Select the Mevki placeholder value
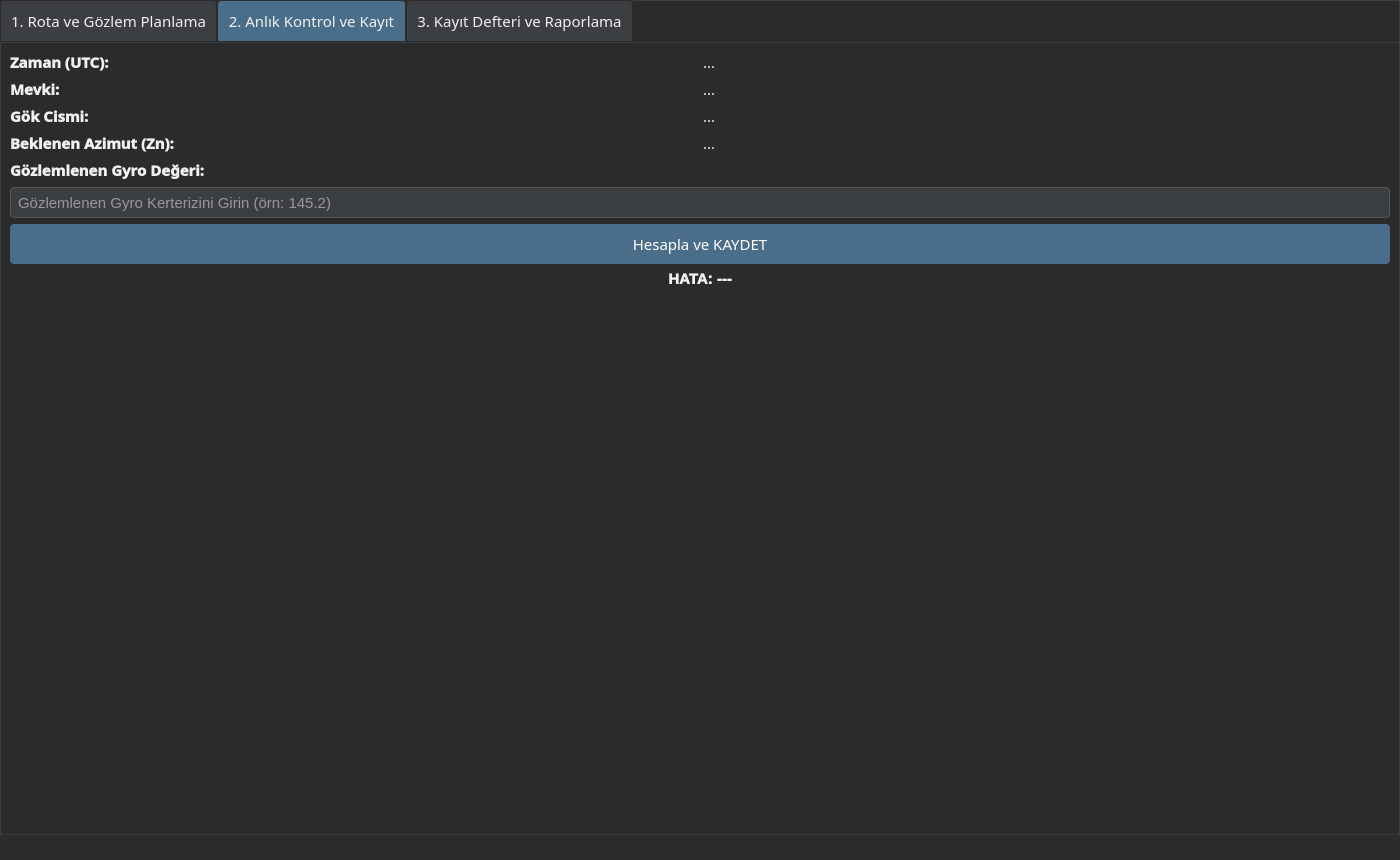The width and height of the screenshot is (1400, 860). 708,90
